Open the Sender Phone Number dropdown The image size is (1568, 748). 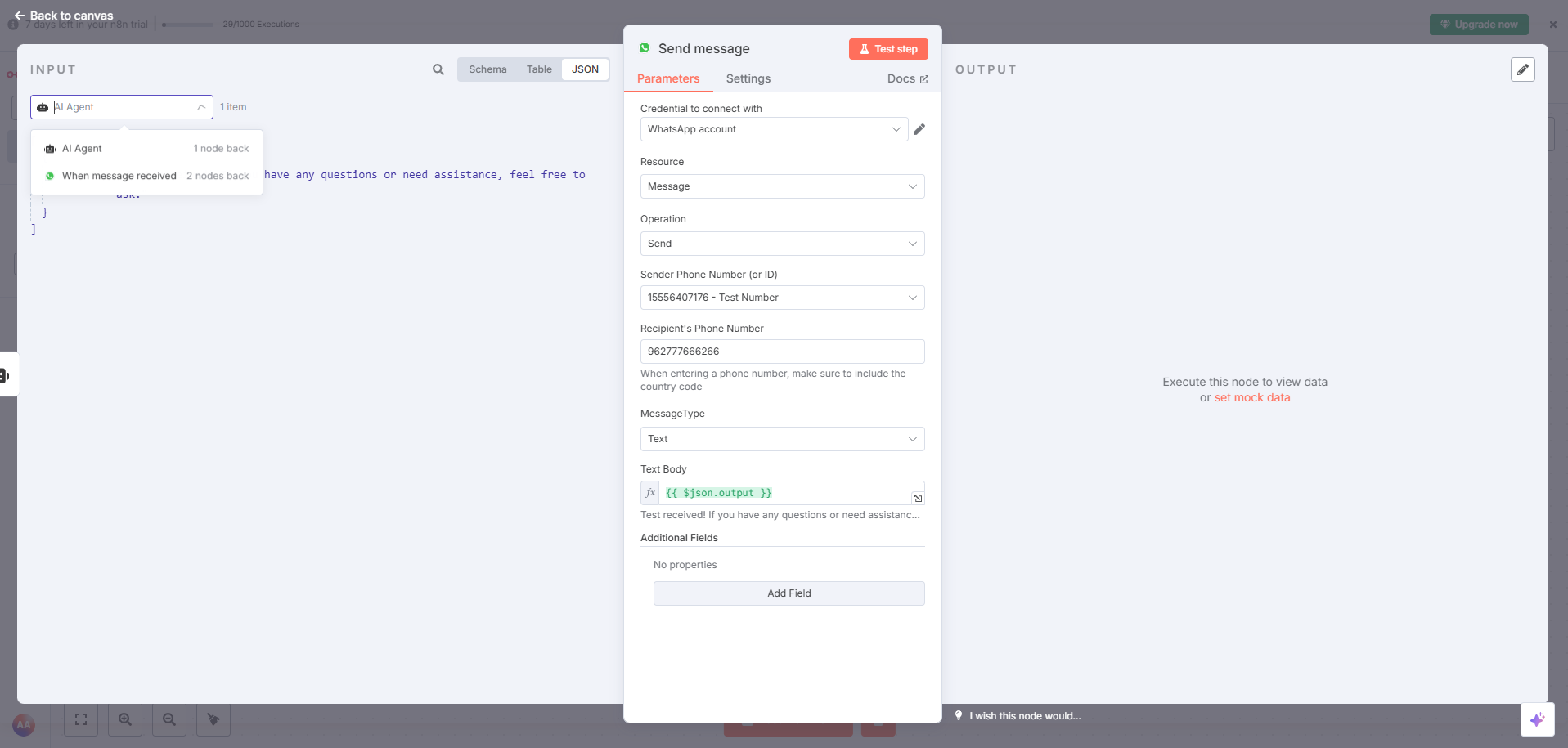point(782,298)
